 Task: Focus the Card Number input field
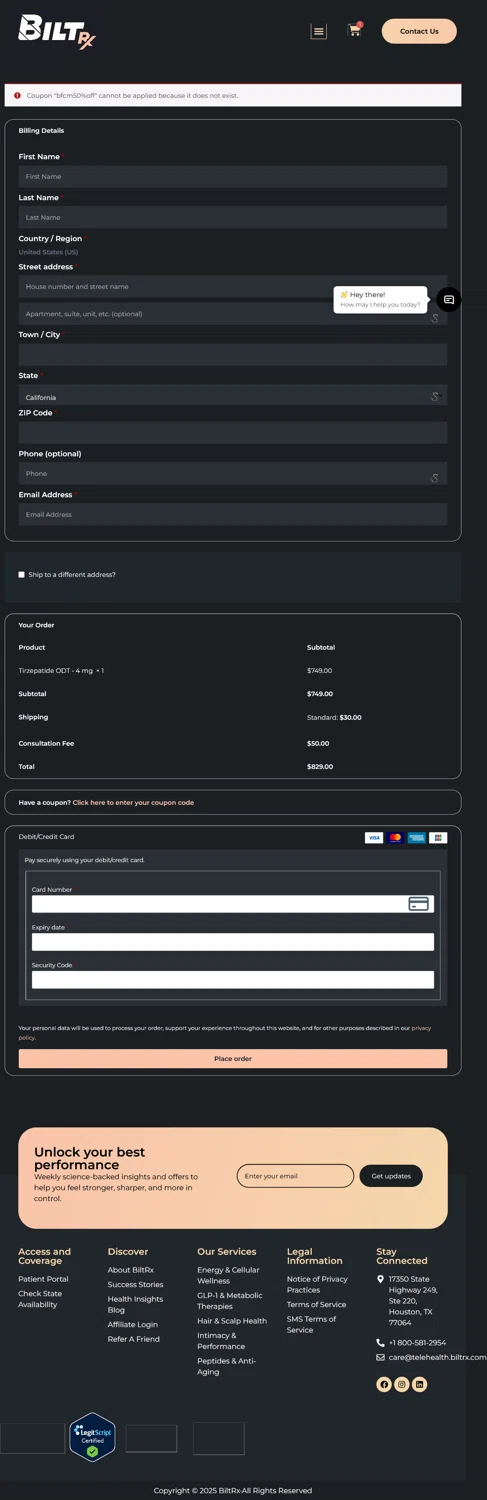(233, 904)
